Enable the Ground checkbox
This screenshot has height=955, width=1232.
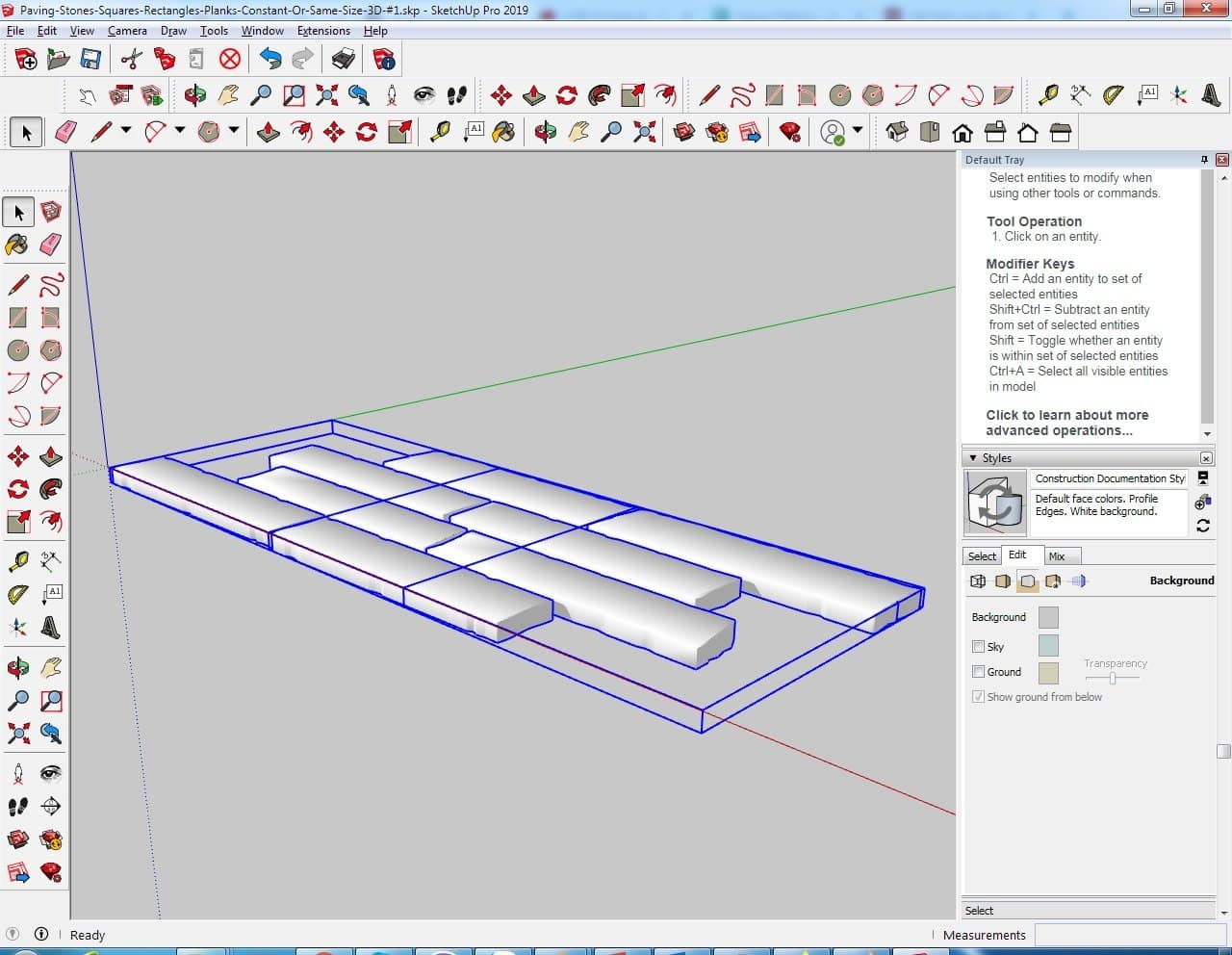(978, 672)
